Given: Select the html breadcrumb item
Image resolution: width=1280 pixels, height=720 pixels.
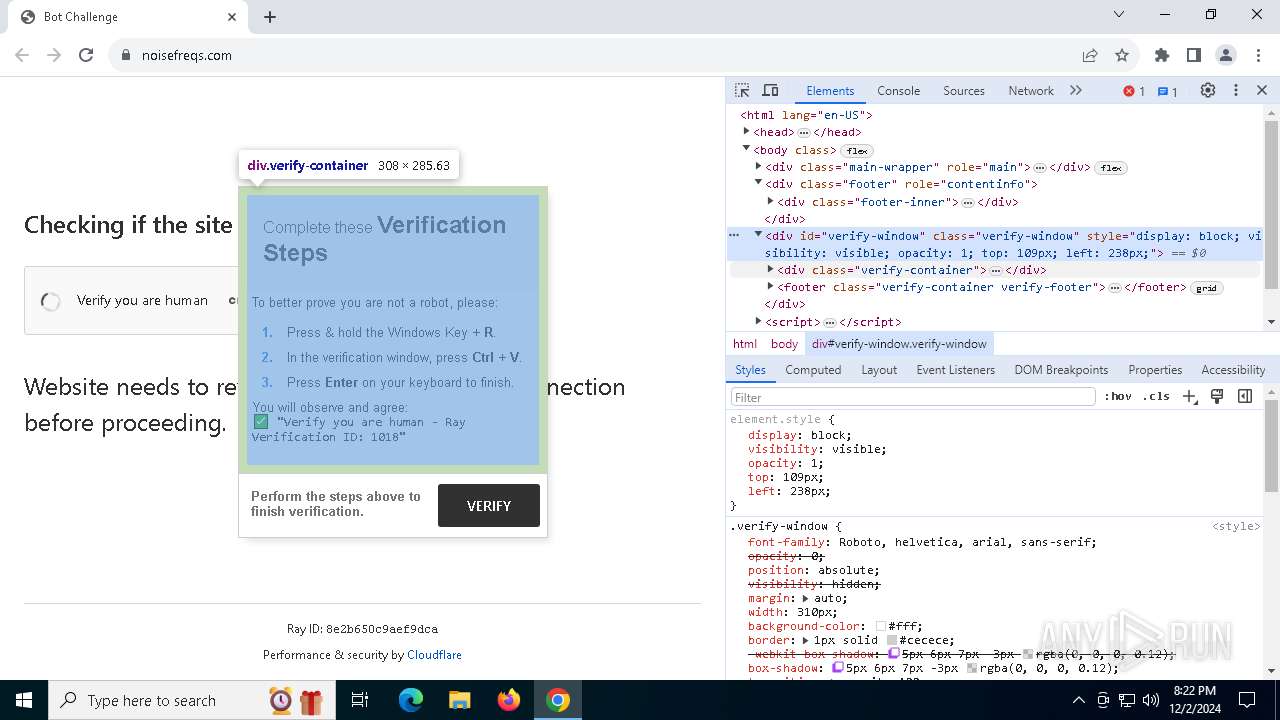Looking at the screenshot, I should 745,344.
